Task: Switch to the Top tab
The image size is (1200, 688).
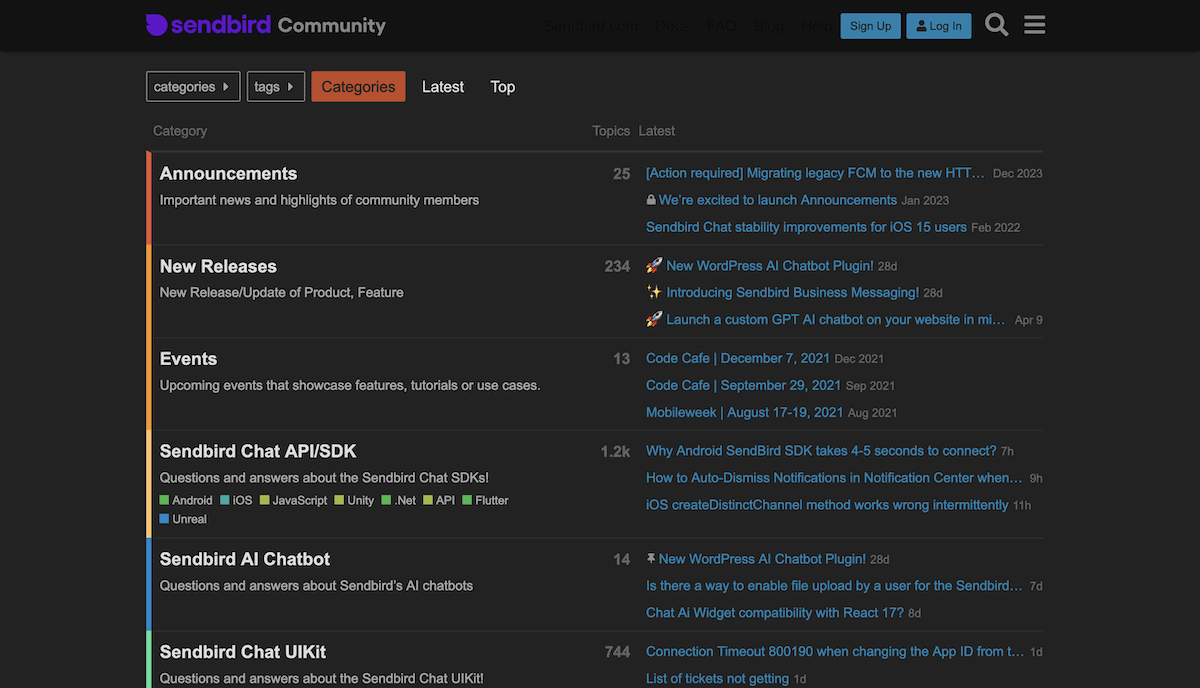Action: (x=503, y=87)
